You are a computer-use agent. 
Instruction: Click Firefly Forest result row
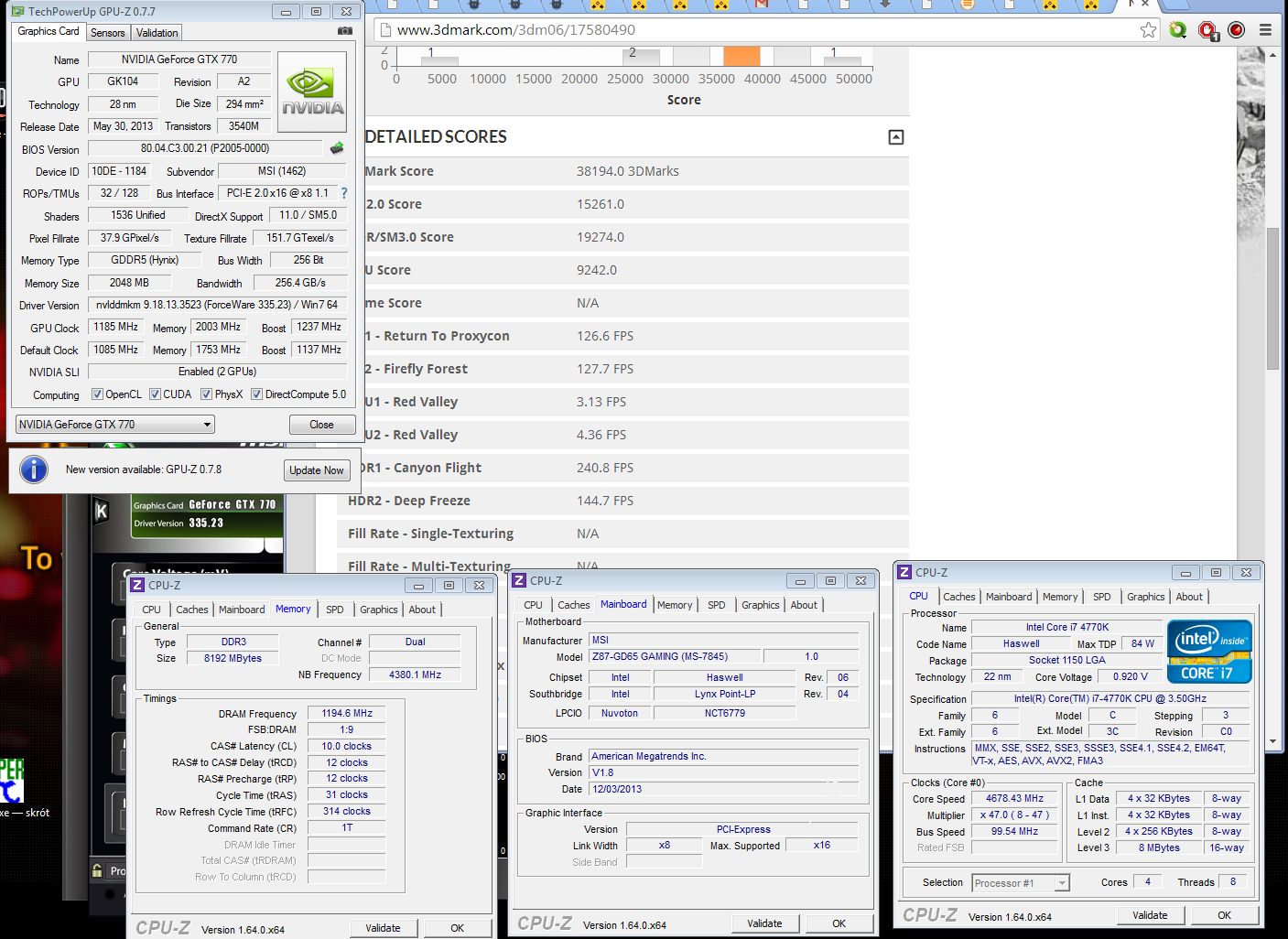pos(622,369)
